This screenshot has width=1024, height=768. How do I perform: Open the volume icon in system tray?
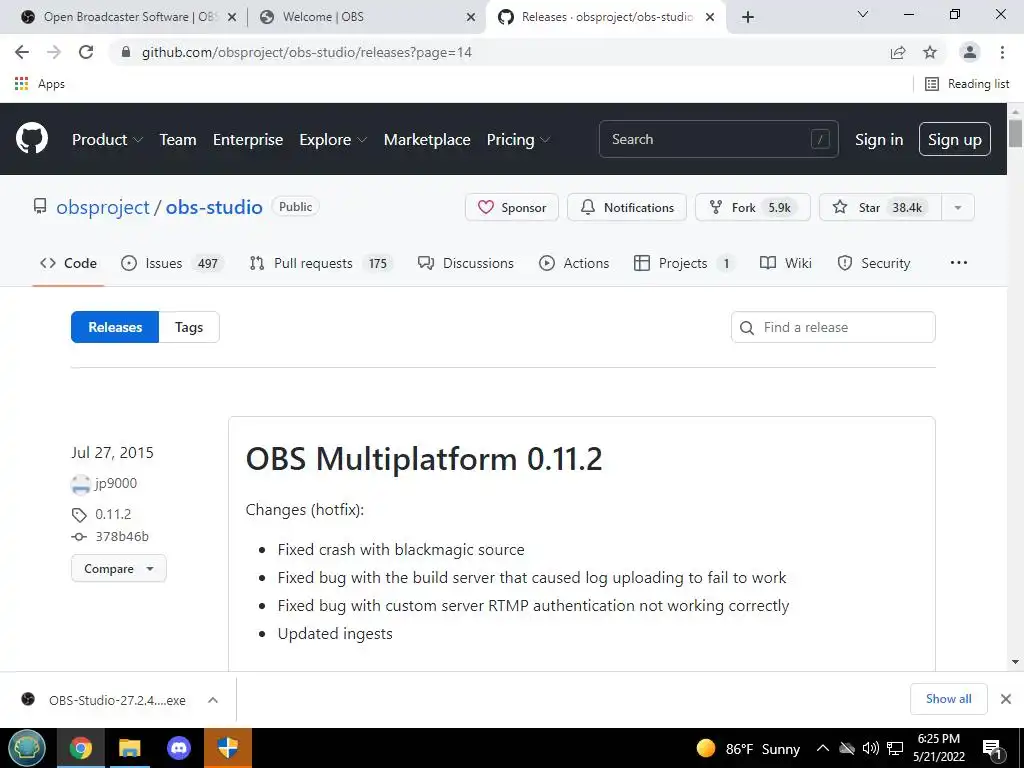point(870,748)
